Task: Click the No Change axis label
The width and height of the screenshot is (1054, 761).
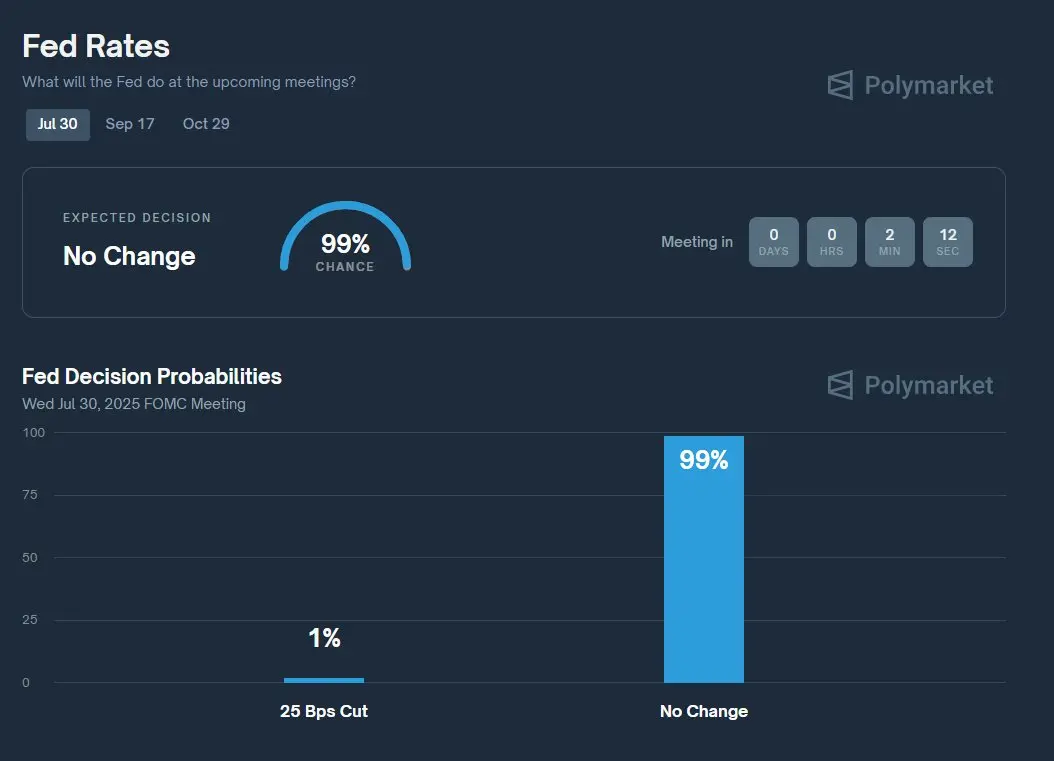Action: tap(704, 711)
